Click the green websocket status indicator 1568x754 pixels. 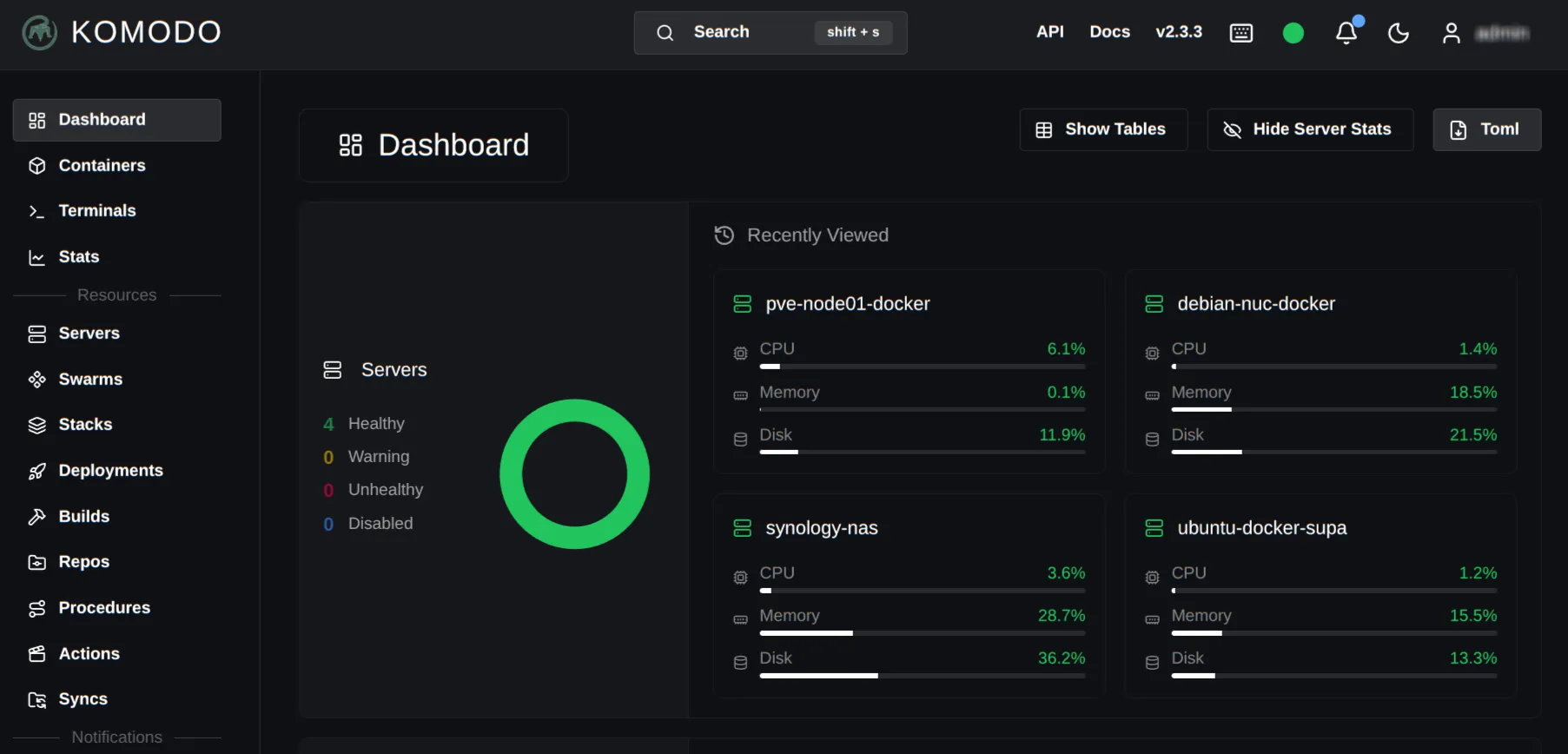coord(1293,33)
